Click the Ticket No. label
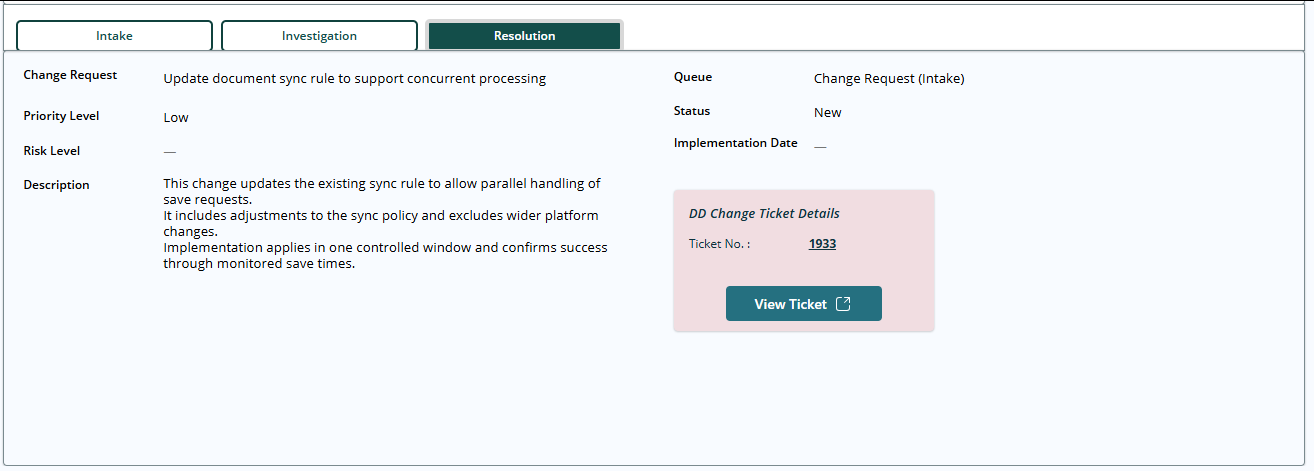The image size is (1314, 473). click(x=719, y=244)
